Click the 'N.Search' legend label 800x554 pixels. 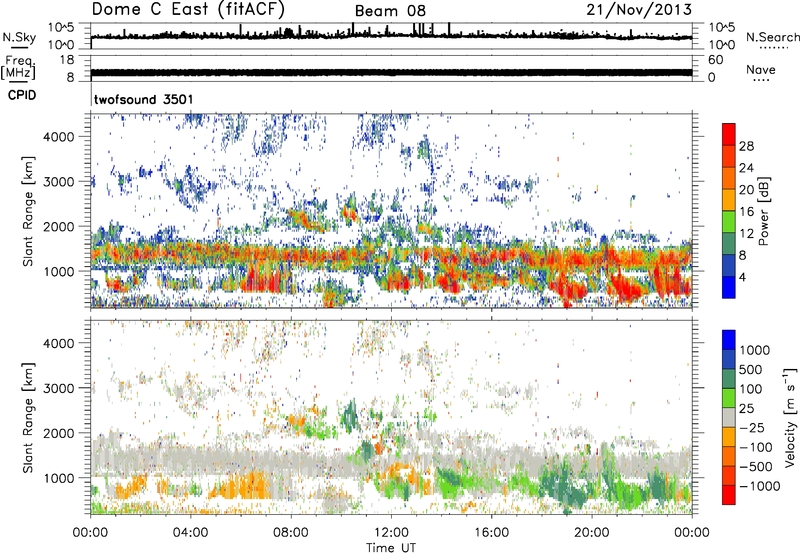click(773, 37)
